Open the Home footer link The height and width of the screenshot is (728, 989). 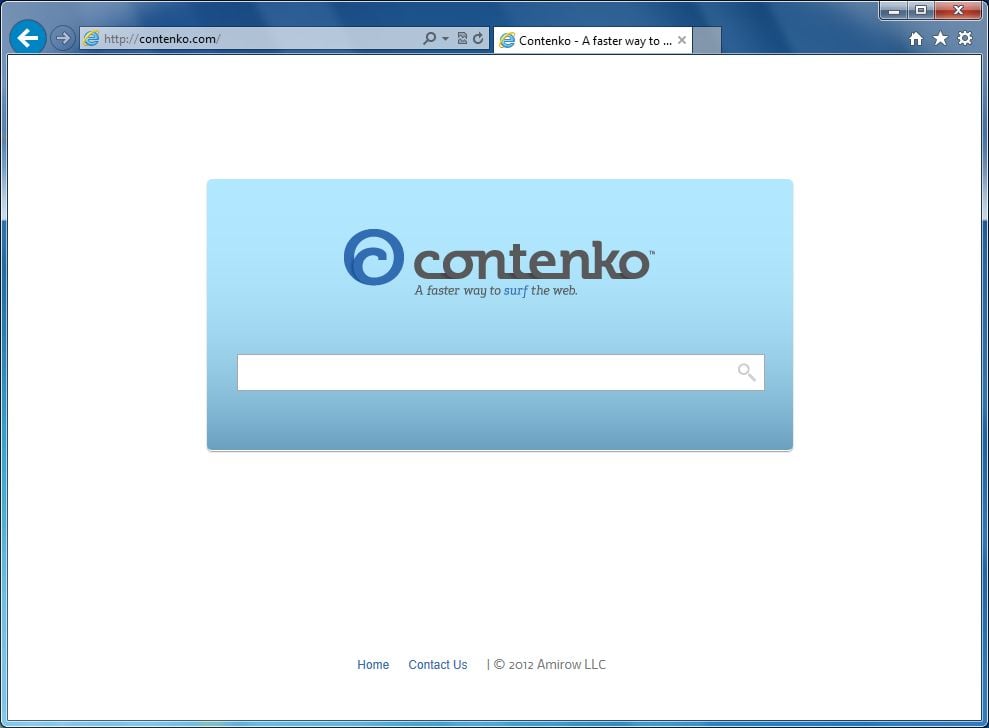pos(373,664)
